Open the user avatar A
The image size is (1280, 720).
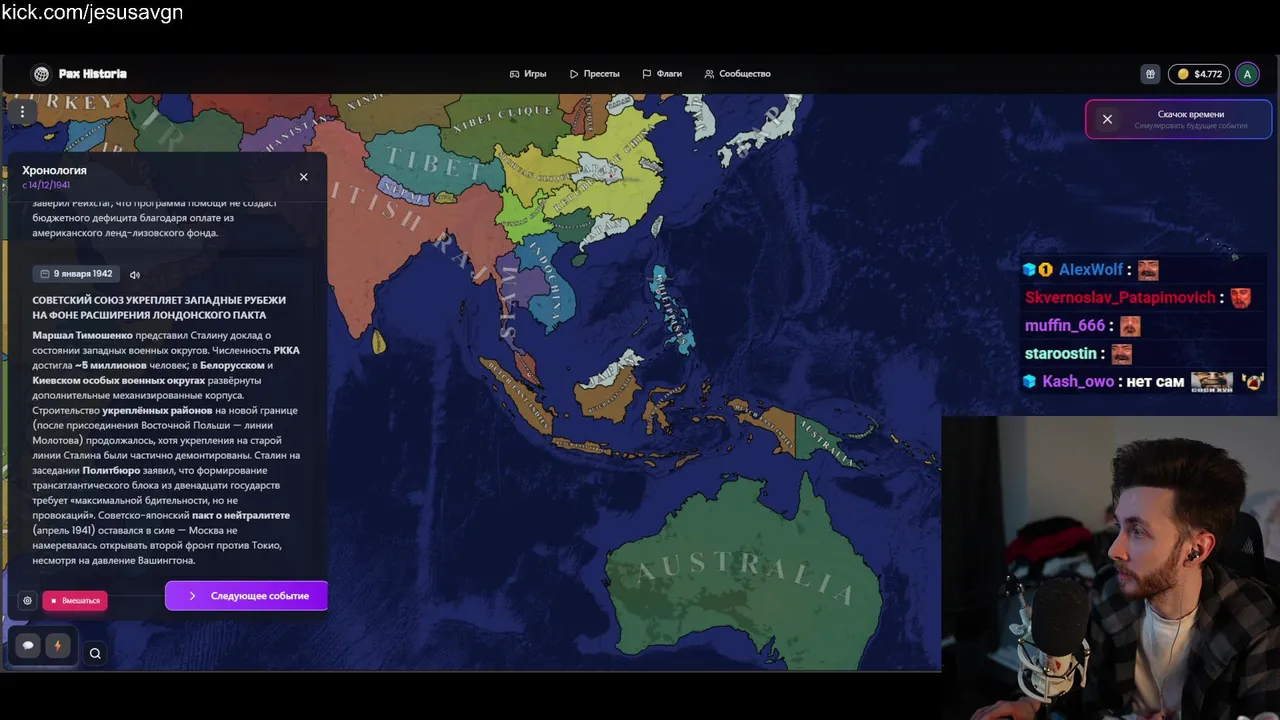coord(1247,74)
